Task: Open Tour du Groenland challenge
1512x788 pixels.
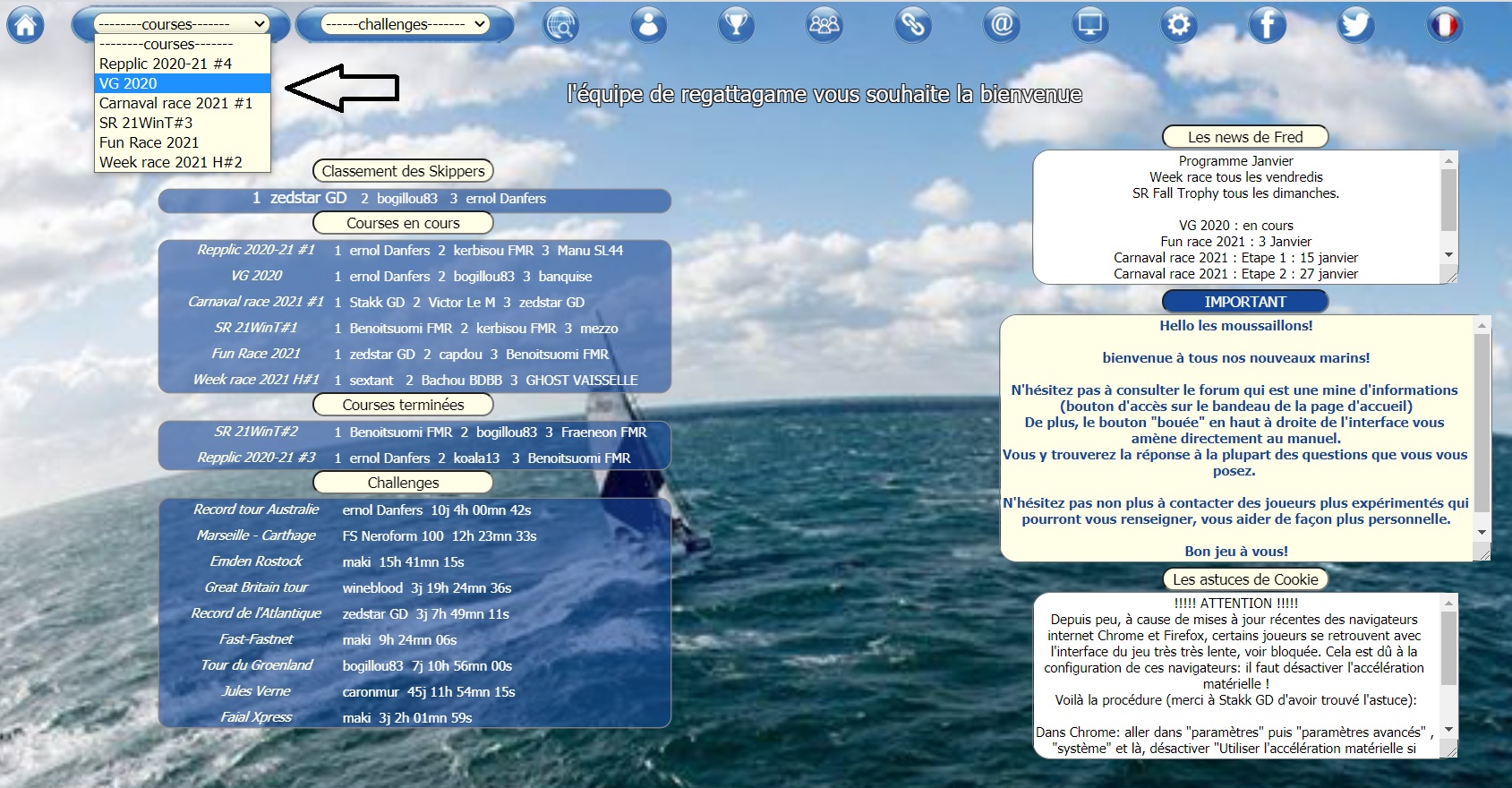Action: (256, 665)
